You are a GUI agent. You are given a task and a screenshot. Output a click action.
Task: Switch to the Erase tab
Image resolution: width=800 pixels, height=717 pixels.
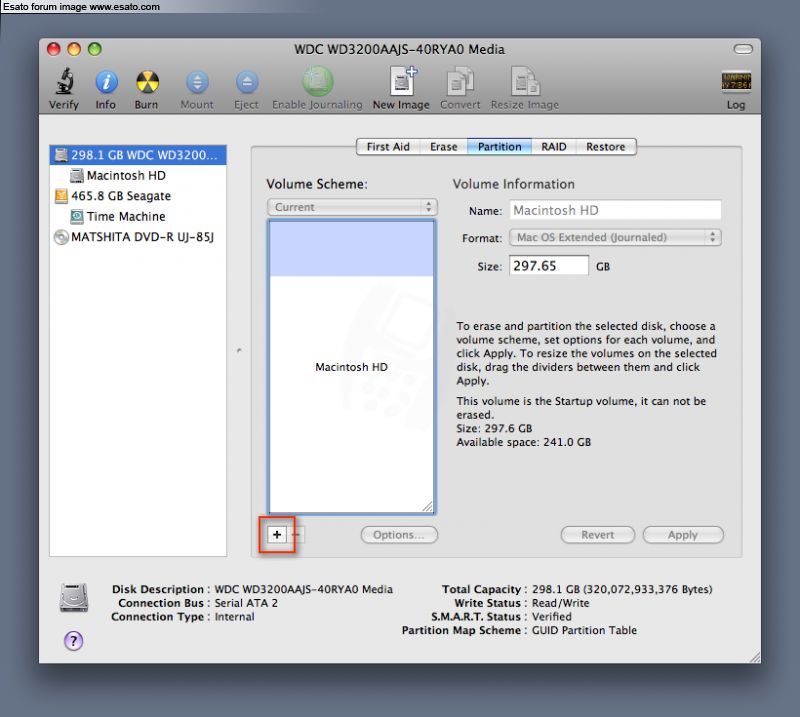[x=443, y=147]
